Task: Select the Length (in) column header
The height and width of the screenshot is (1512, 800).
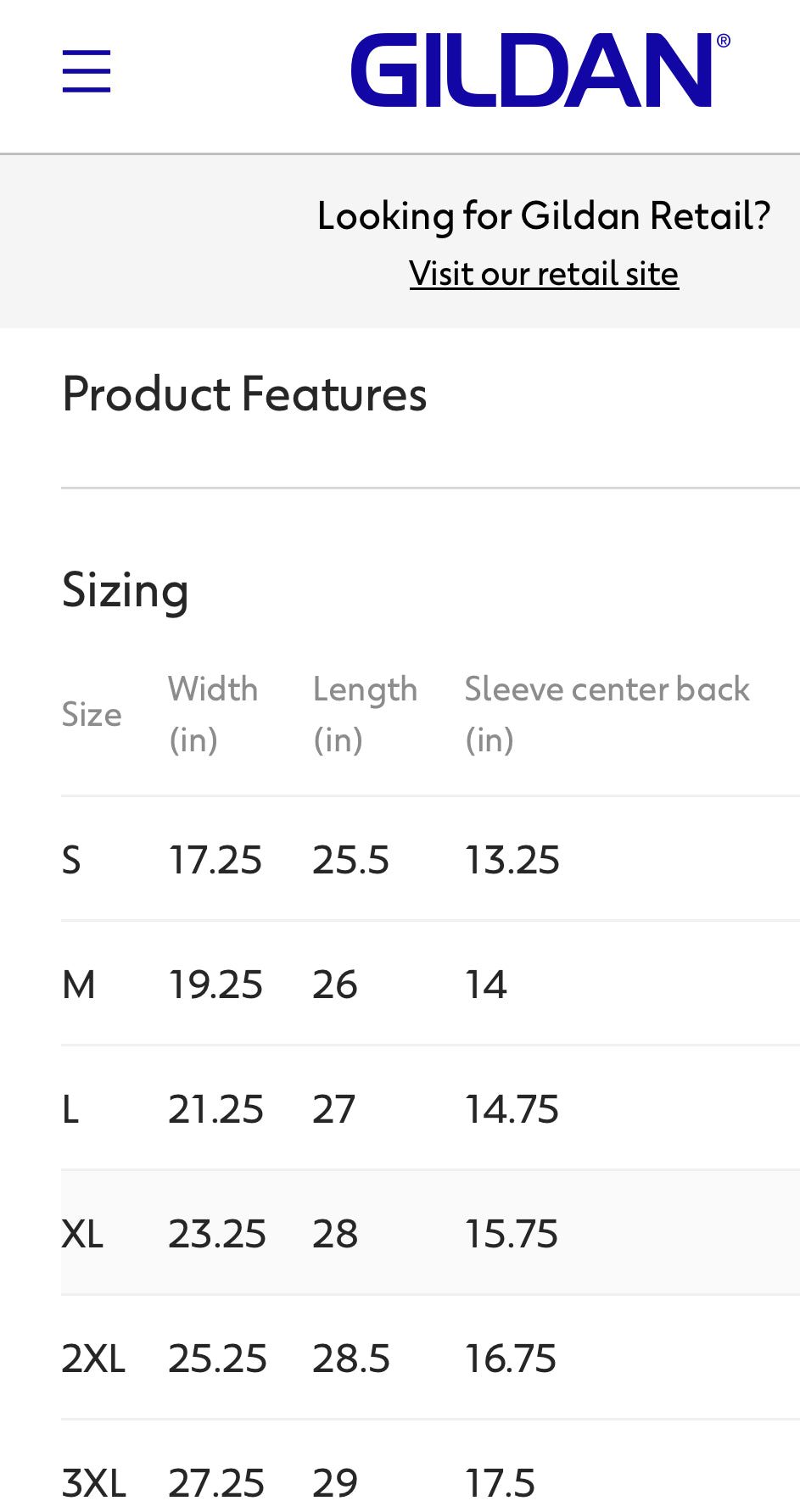Action: 365,714
